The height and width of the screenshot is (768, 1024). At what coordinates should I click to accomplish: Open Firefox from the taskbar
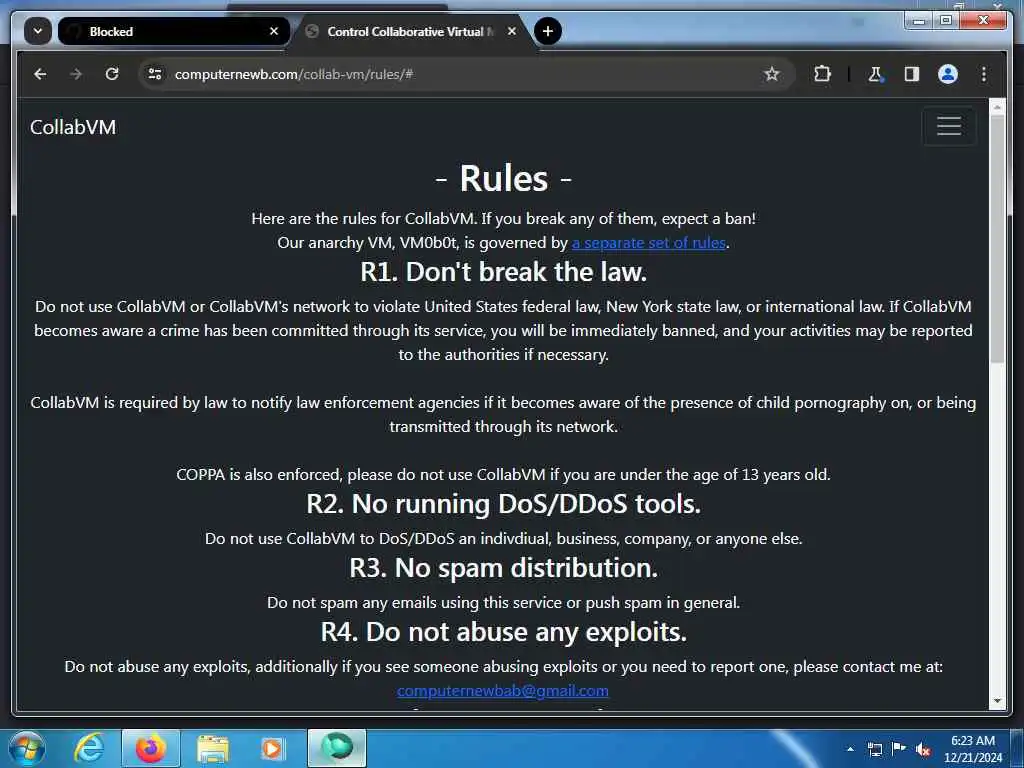[150, 748]
